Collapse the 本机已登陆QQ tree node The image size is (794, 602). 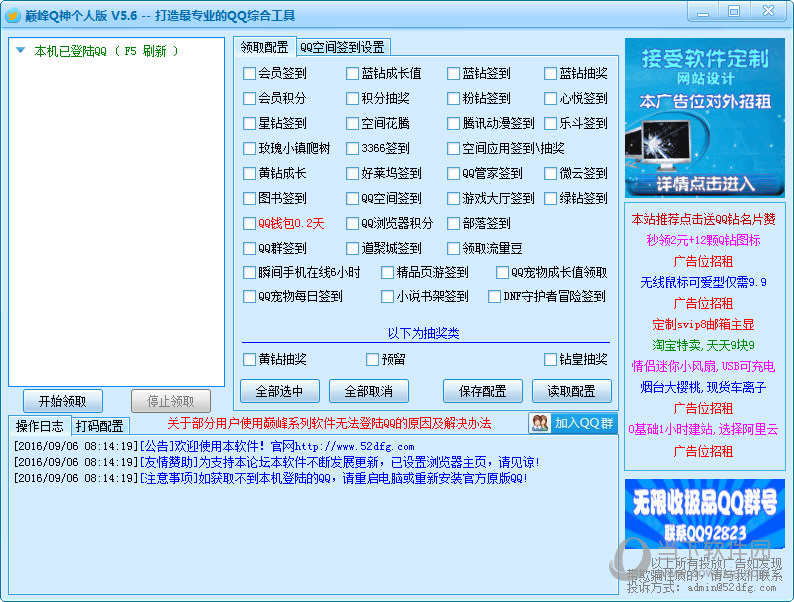(x=20, y=51)
